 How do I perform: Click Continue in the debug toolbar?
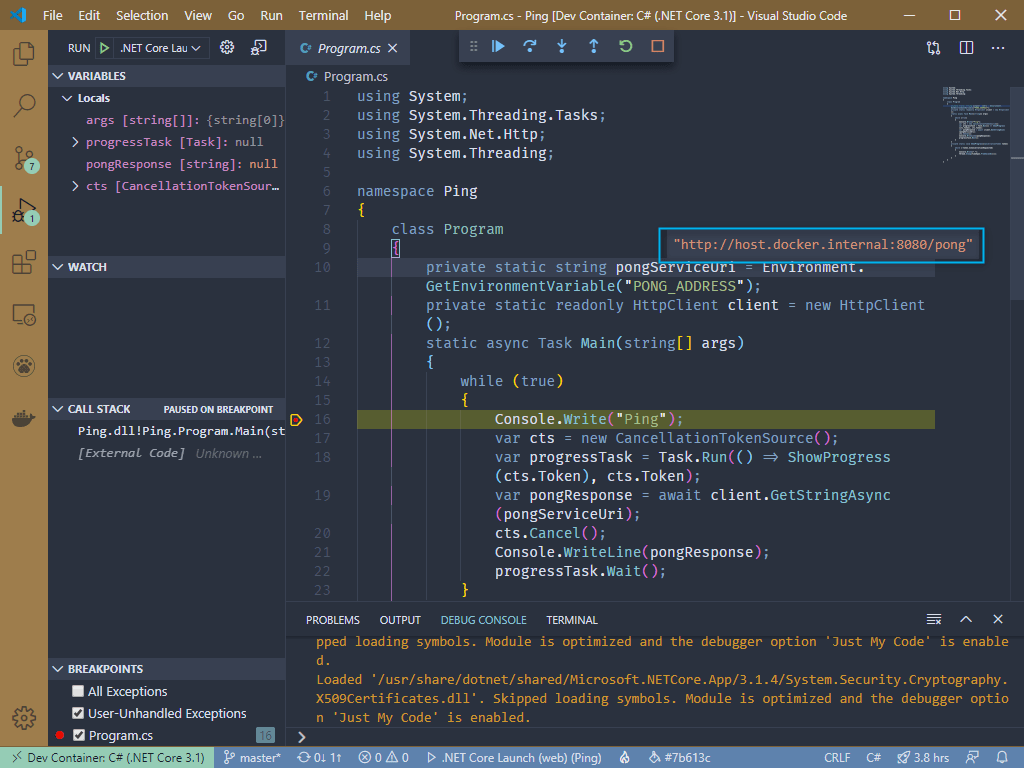(497, 46)
